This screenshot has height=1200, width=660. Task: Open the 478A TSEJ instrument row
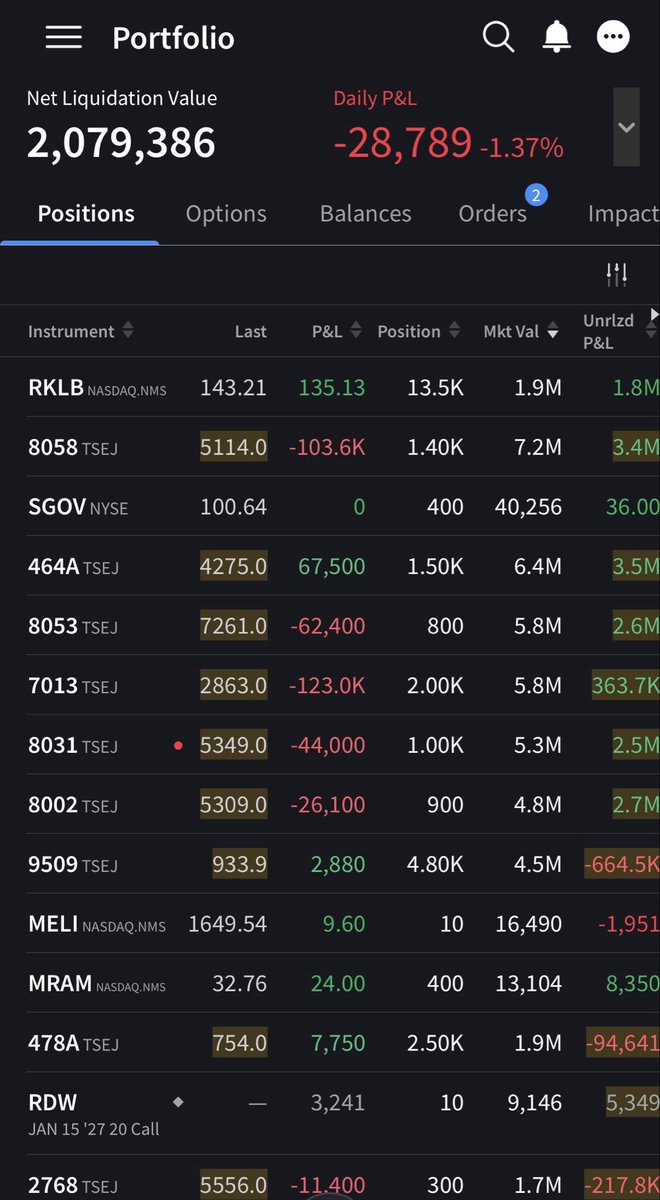[330, 1043]
